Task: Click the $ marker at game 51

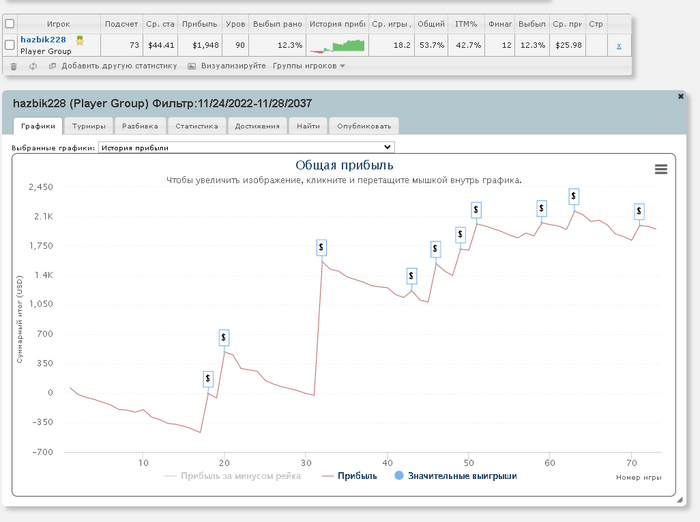Action: click(x=476, y=210)
